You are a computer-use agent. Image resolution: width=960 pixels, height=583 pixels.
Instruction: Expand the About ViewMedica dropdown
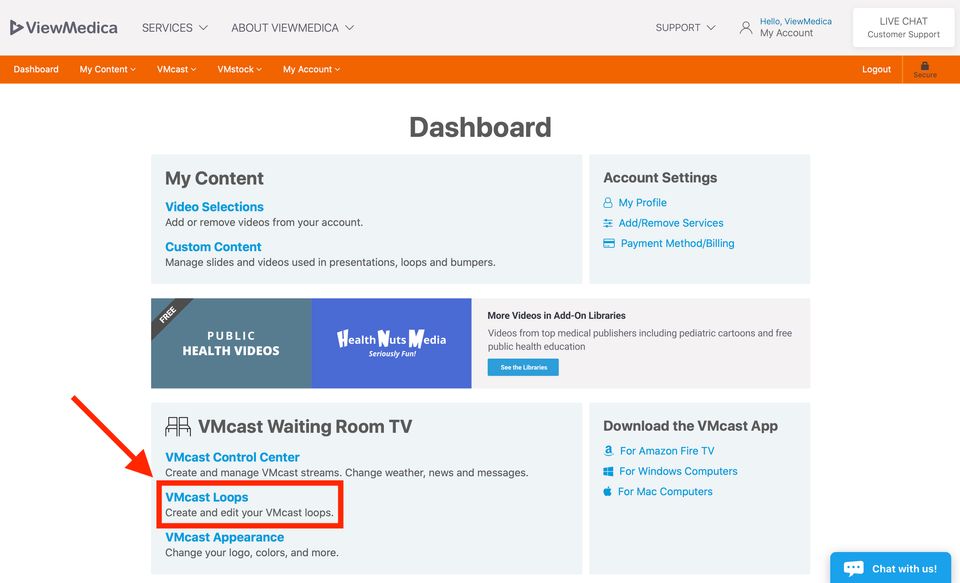292,28
